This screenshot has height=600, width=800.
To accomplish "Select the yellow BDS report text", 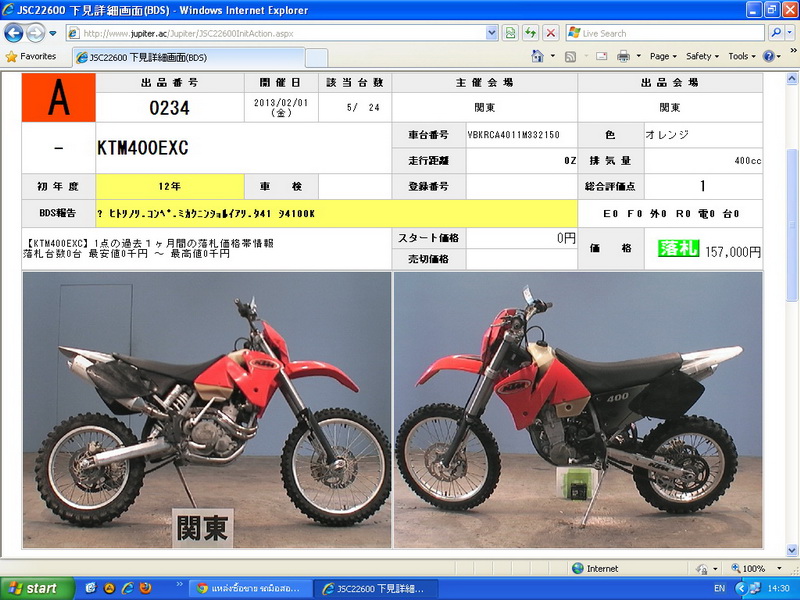I will (x=206, y=213).
